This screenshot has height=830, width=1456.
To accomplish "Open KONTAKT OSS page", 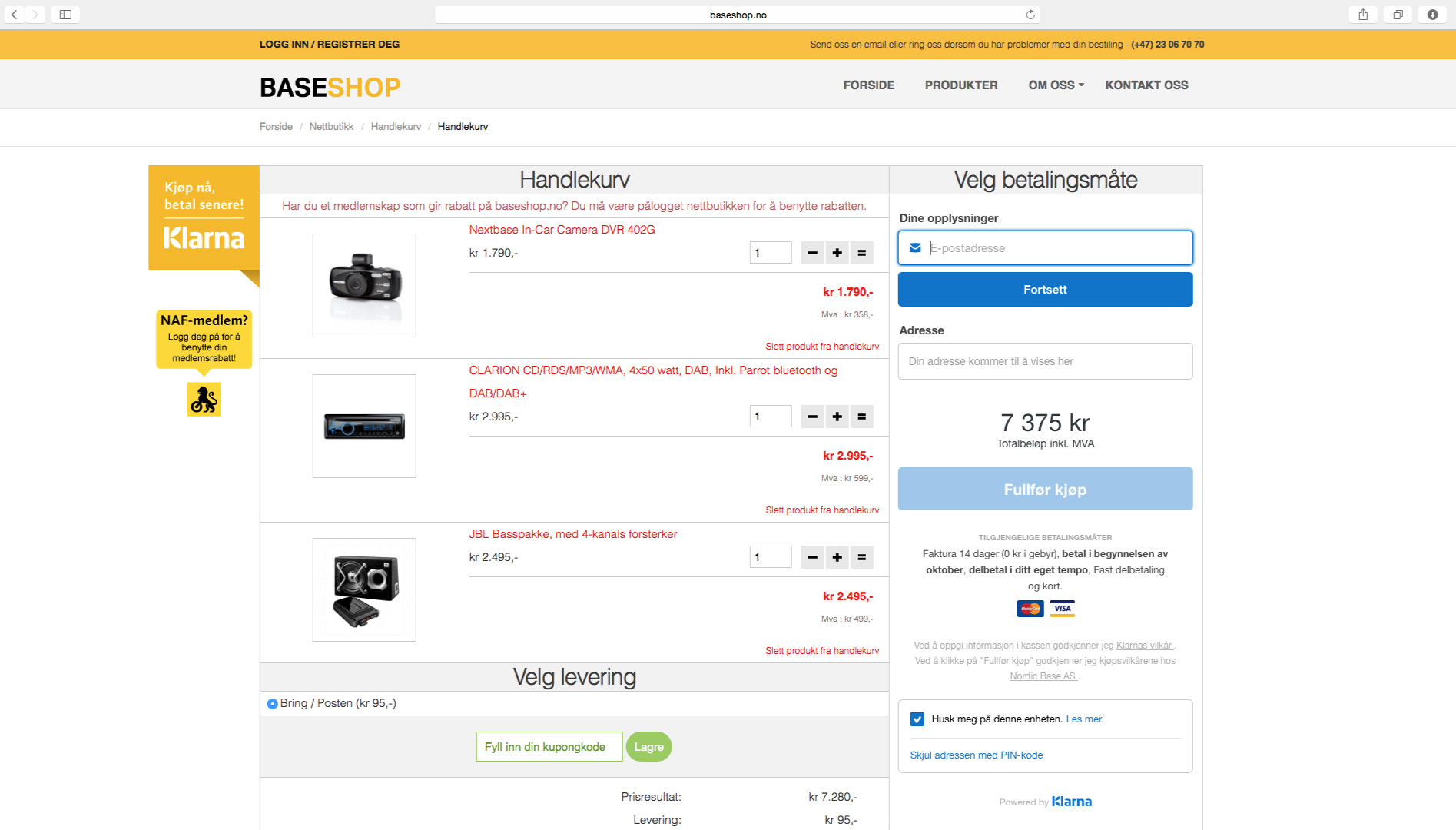I will [1146, 85].
